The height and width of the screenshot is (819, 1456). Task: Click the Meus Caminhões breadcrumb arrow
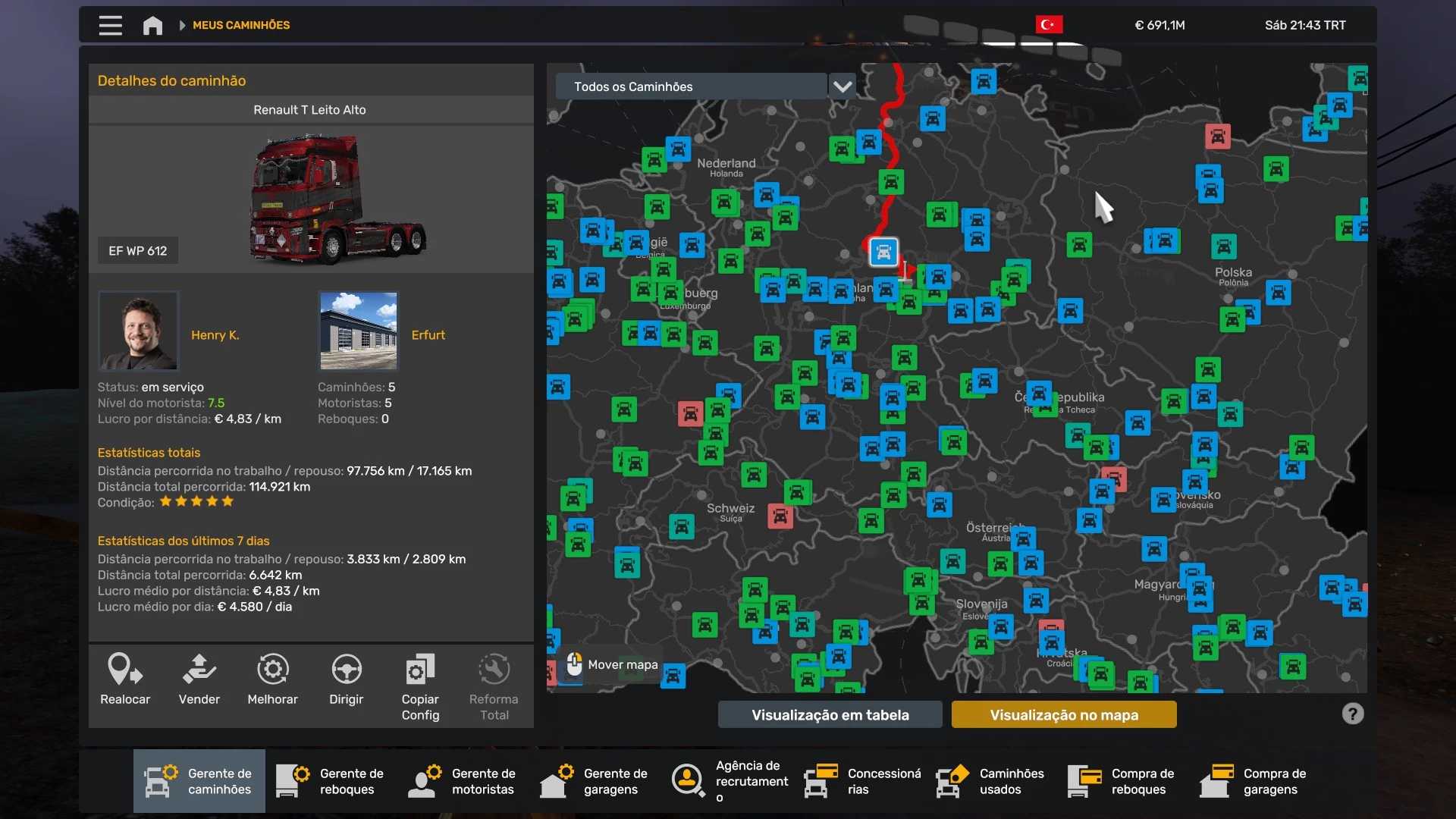tap(182, 25)
